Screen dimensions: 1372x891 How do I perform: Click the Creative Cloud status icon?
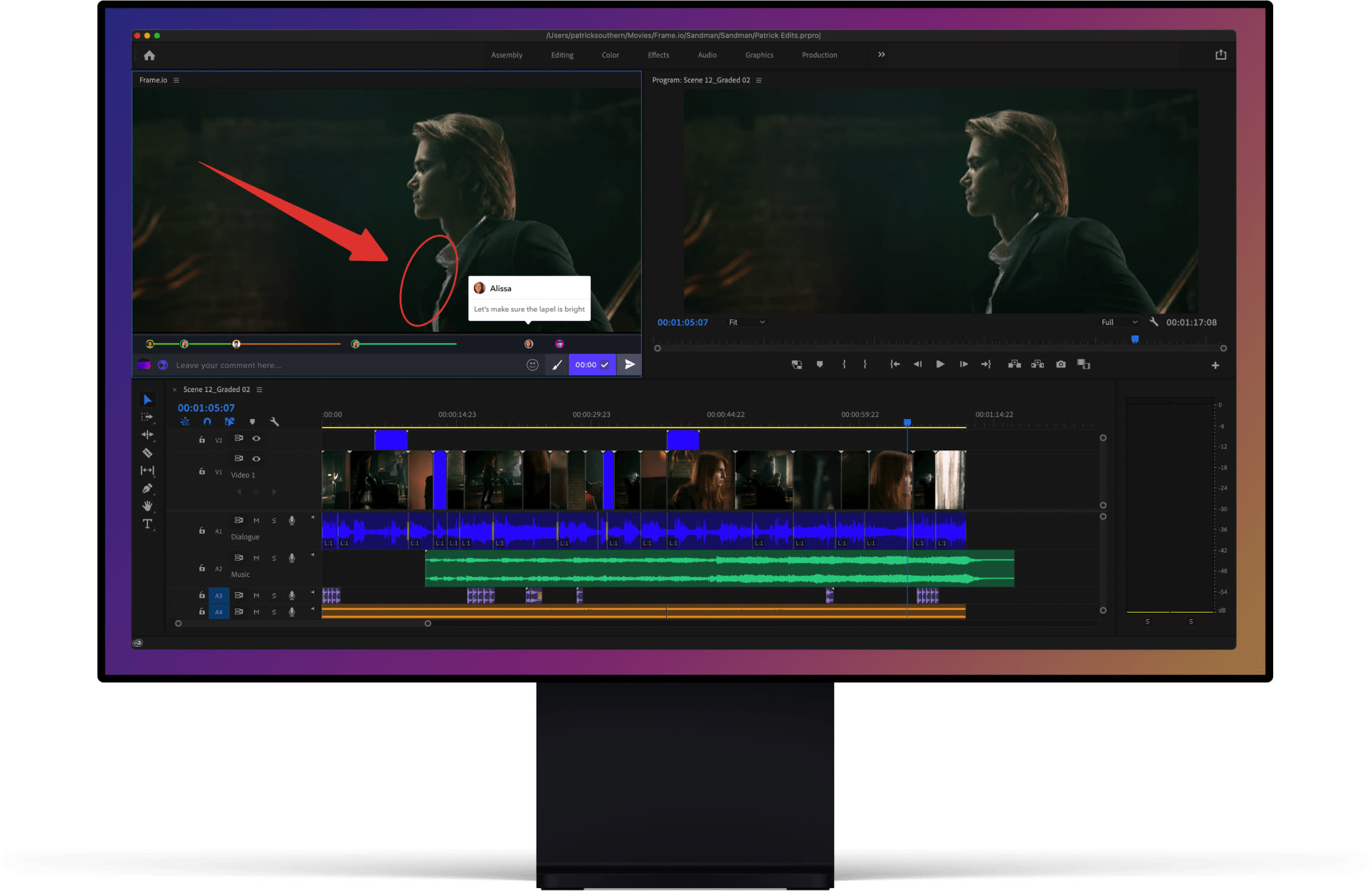(x=138, y=643)
